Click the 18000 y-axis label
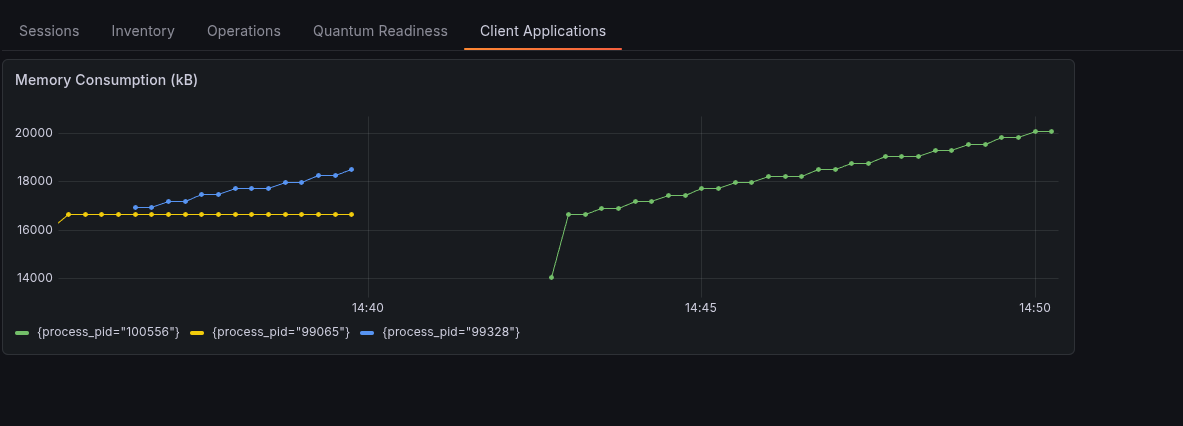This screenshot has width=1183, height=426. [x=34, y=182]
